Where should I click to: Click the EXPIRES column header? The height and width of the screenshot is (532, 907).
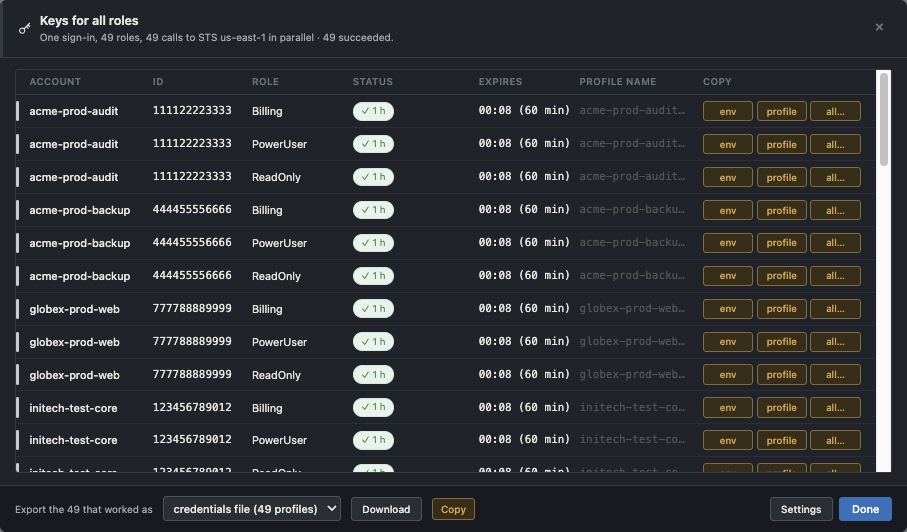pyautogui.click(x=500, y=82)
